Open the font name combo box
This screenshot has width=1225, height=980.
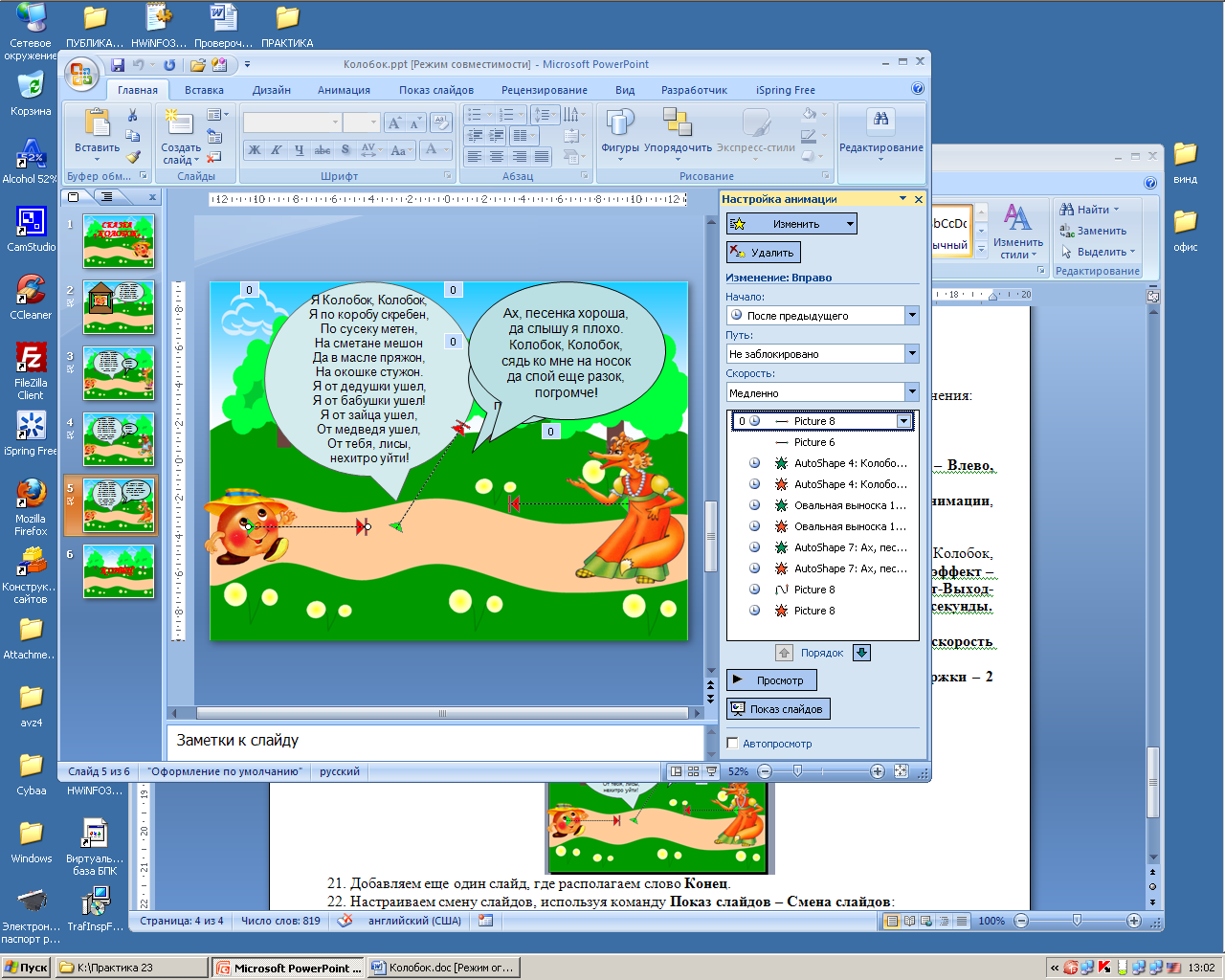click(x=292, y=122)
